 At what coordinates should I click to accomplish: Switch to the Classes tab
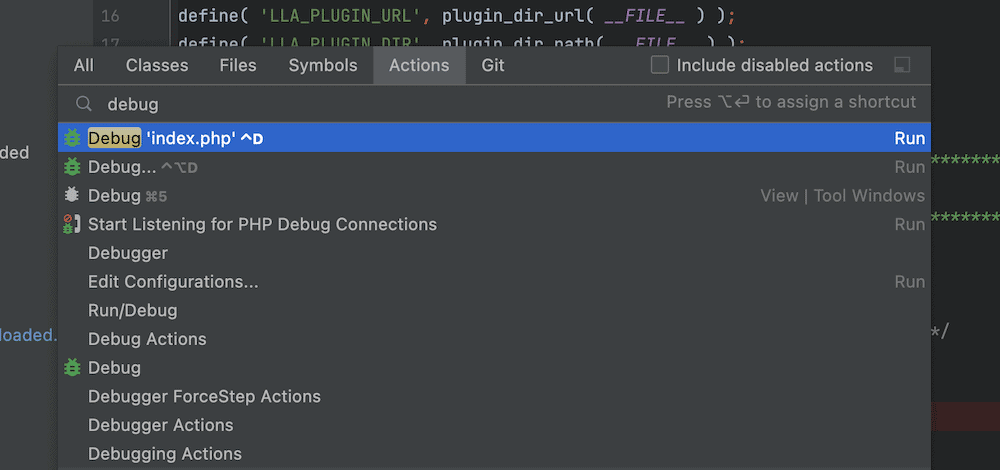(157, 65)
